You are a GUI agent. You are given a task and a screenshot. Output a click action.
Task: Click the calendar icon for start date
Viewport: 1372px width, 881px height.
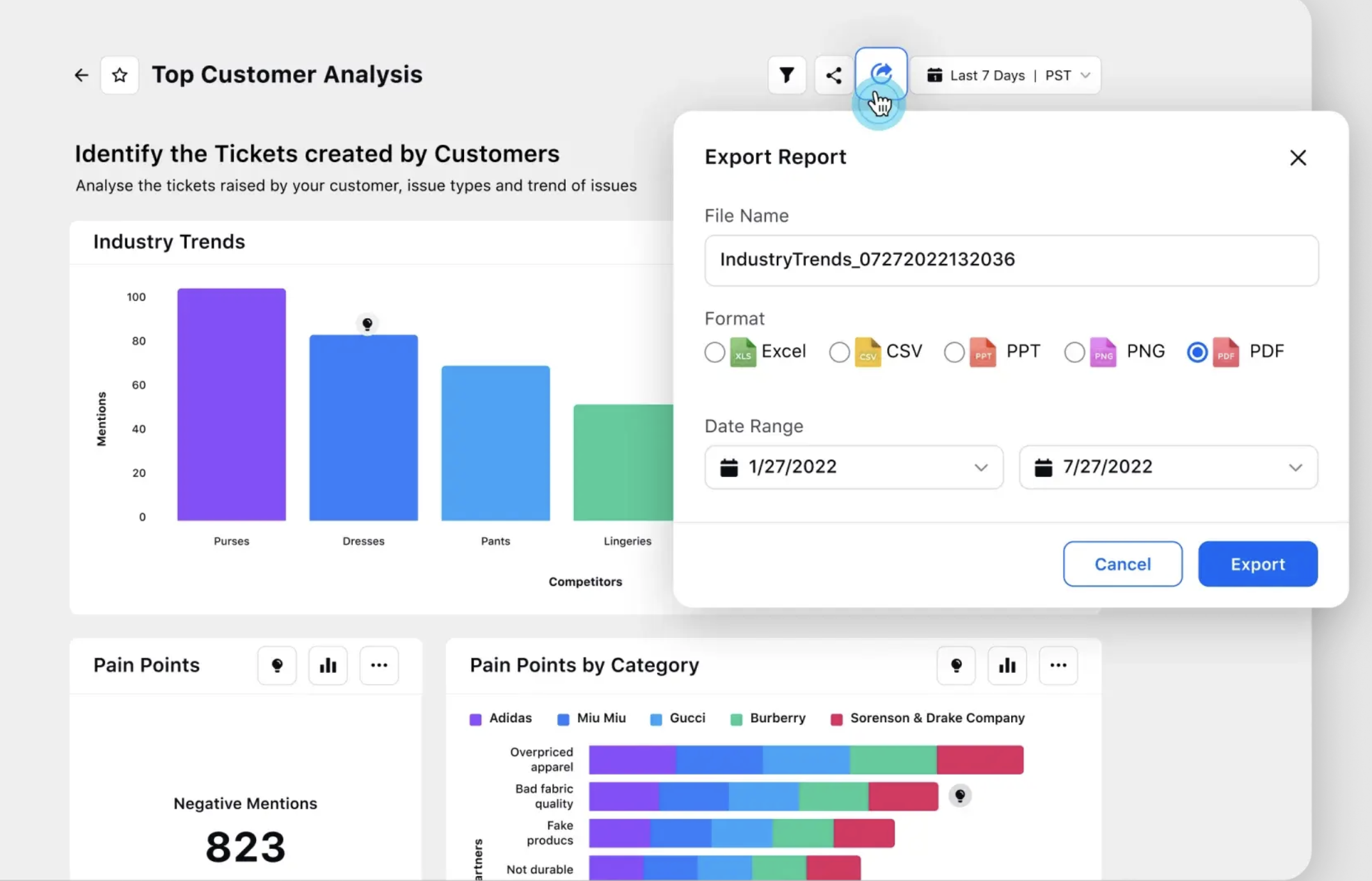[x=729, y=466]
